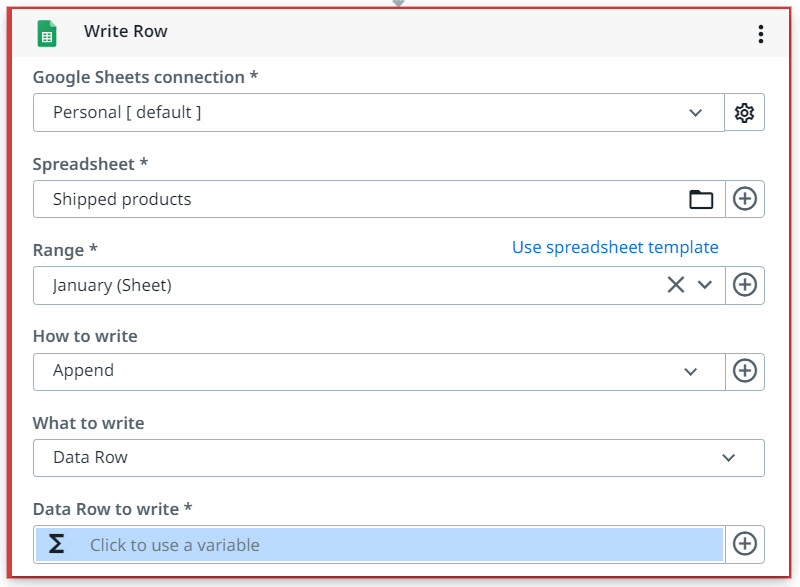This screenshot has height=587, width=800.
Task: Click the Data Row to write variable field
Action: (400, 545)
